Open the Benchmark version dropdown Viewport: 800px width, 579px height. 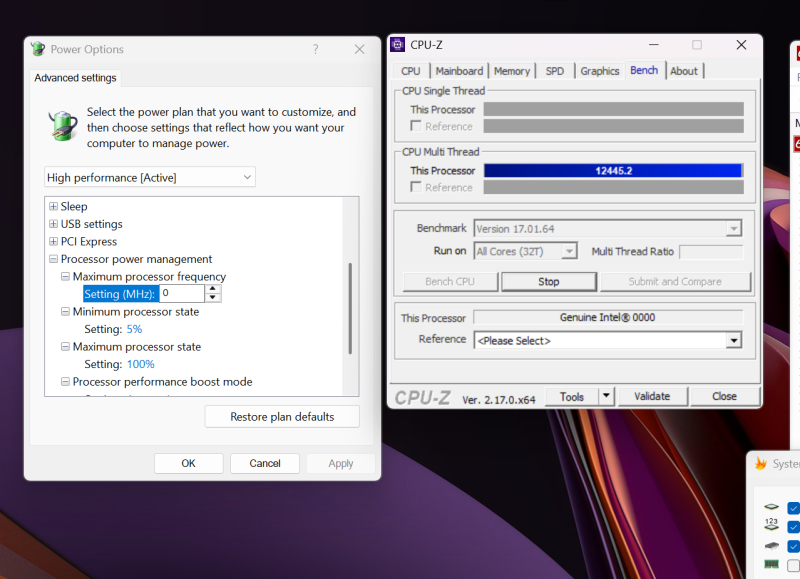click(734, 229)
